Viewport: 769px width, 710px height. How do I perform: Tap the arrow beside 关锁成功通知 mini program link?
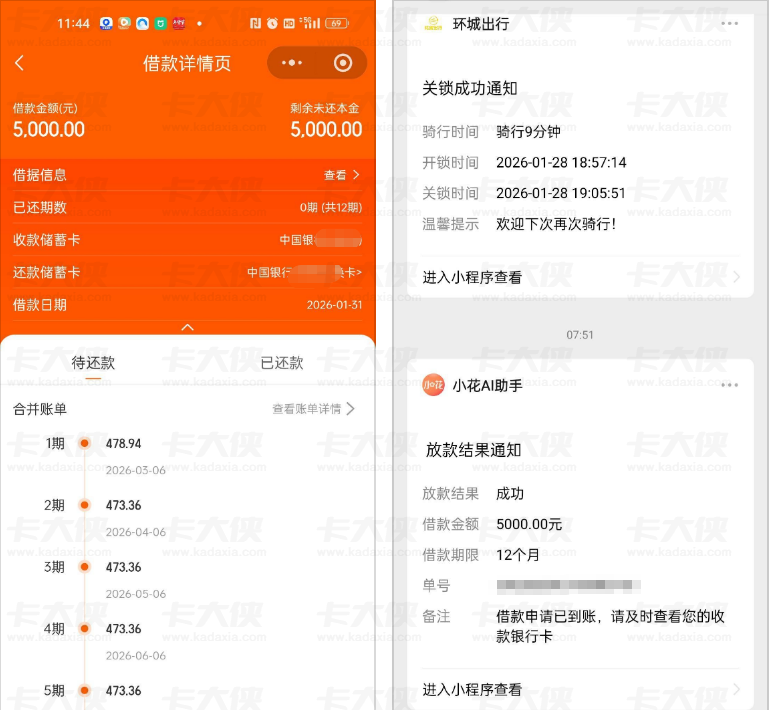coord(736,277)
